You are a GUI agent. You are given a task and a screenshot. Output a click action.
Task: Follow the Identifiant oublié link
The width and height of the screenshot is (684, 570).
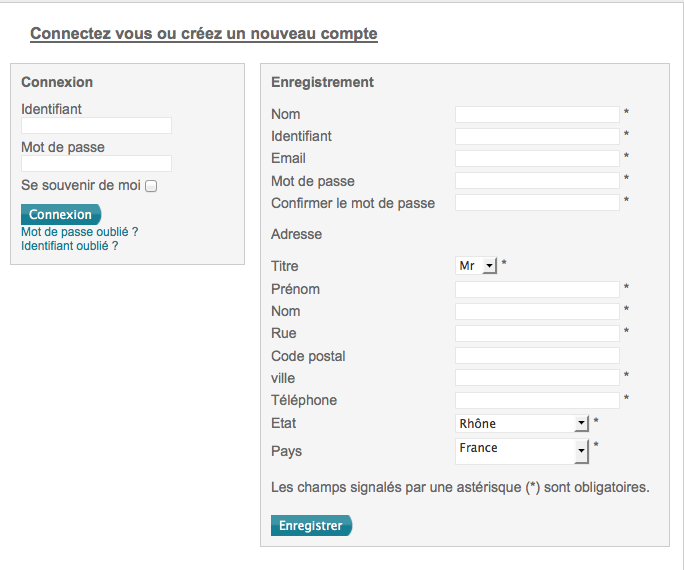[x=69, y=245]
